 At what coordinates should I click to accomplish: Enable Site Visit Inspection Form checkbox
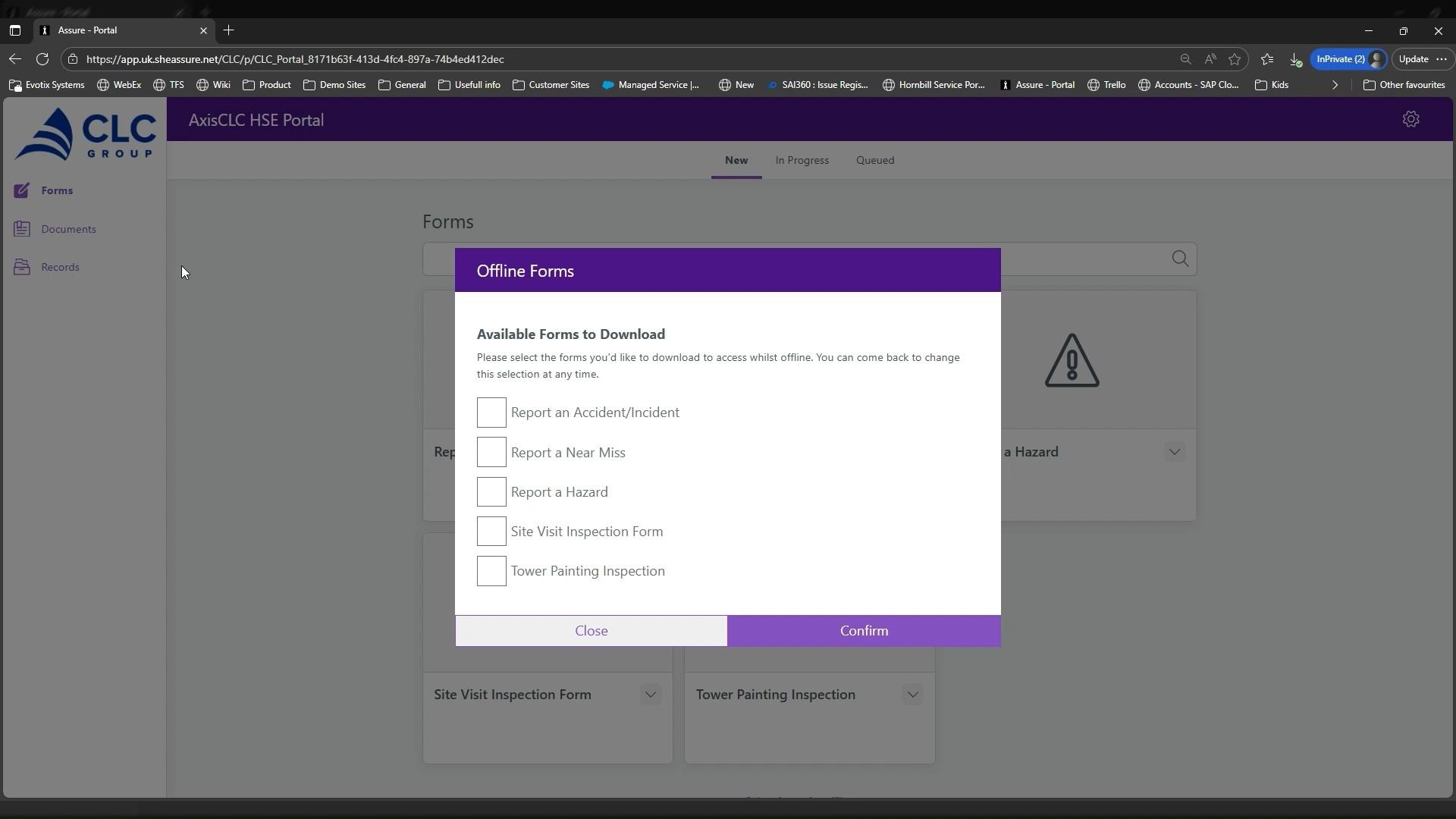click(x=491, y=532)
